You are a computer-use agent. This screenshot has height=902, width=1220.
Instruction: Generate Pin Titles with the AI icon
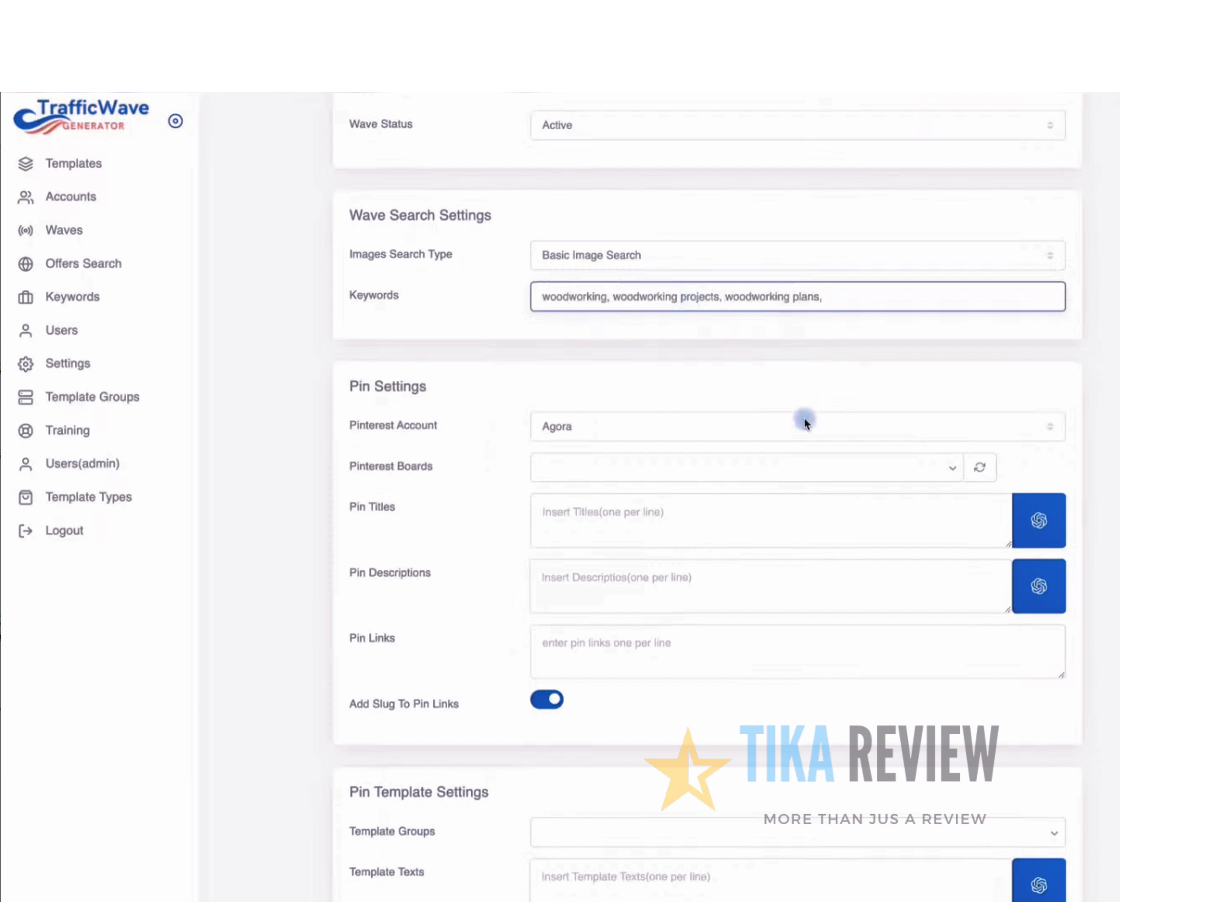(1038, 520)
